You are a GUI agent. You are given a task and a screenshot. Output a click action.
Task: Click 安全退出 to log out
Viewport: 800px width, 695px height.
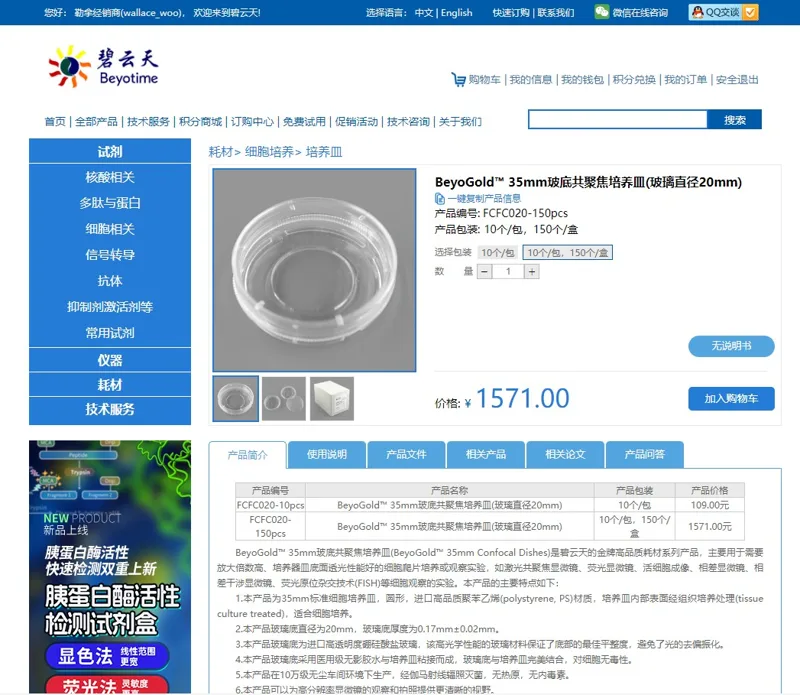(737, 80)
